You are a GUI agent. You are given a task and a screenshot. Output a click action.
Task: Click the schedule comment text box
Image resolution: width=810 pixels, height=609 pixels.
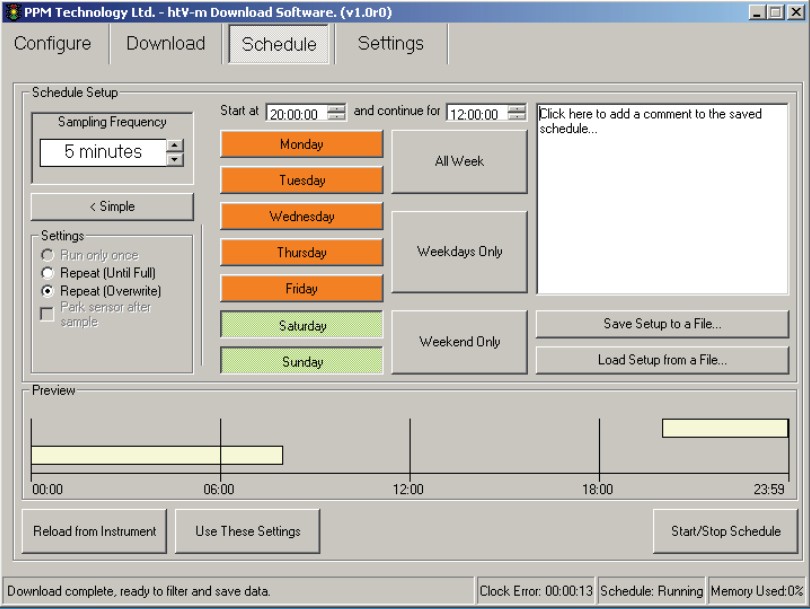coord(662,200)
